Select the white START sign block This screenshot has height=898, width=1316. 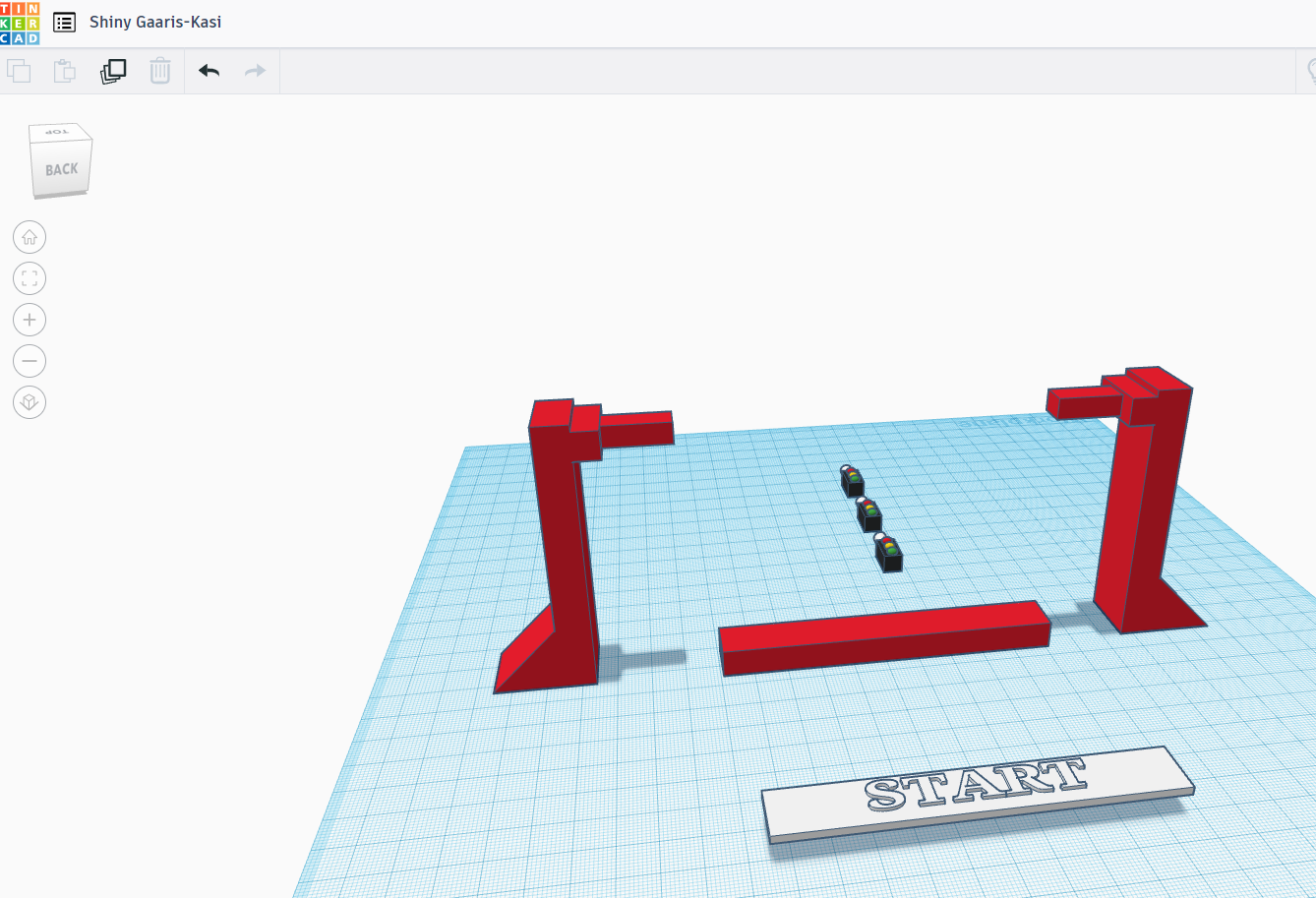tap(979, 795)
